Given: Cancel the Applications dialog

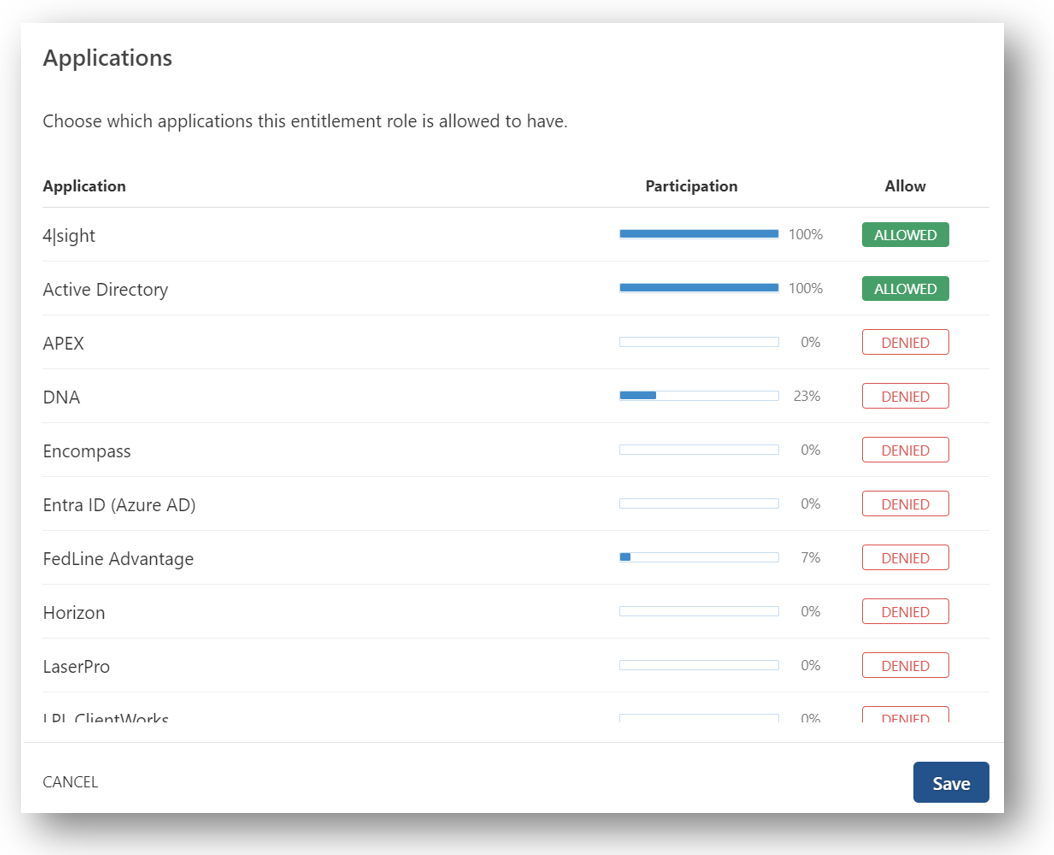Looking at the screenshot, I should click(70, 782).
